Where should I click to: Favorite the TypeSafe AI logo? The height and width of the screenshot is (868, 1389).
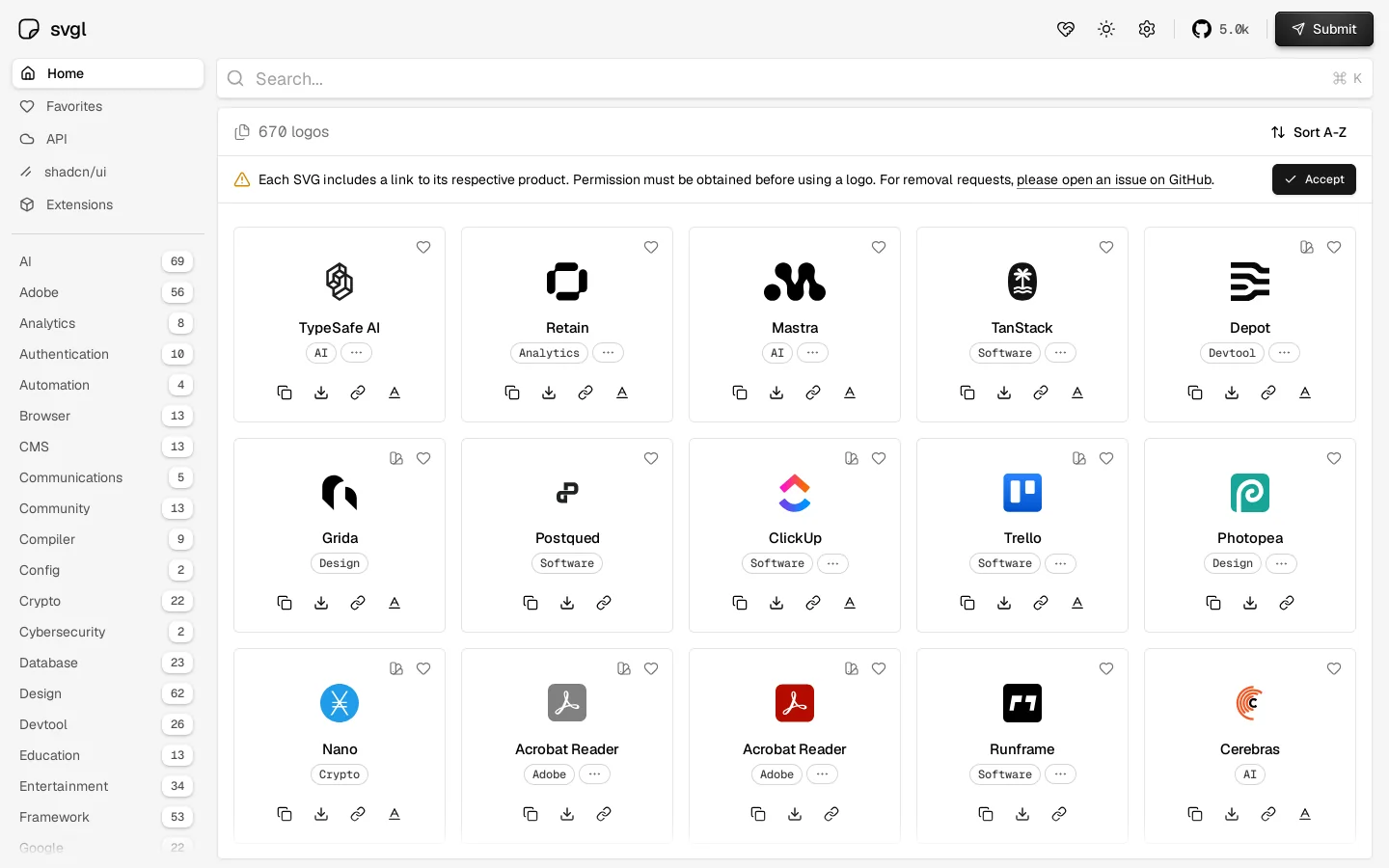pos(423,248)
